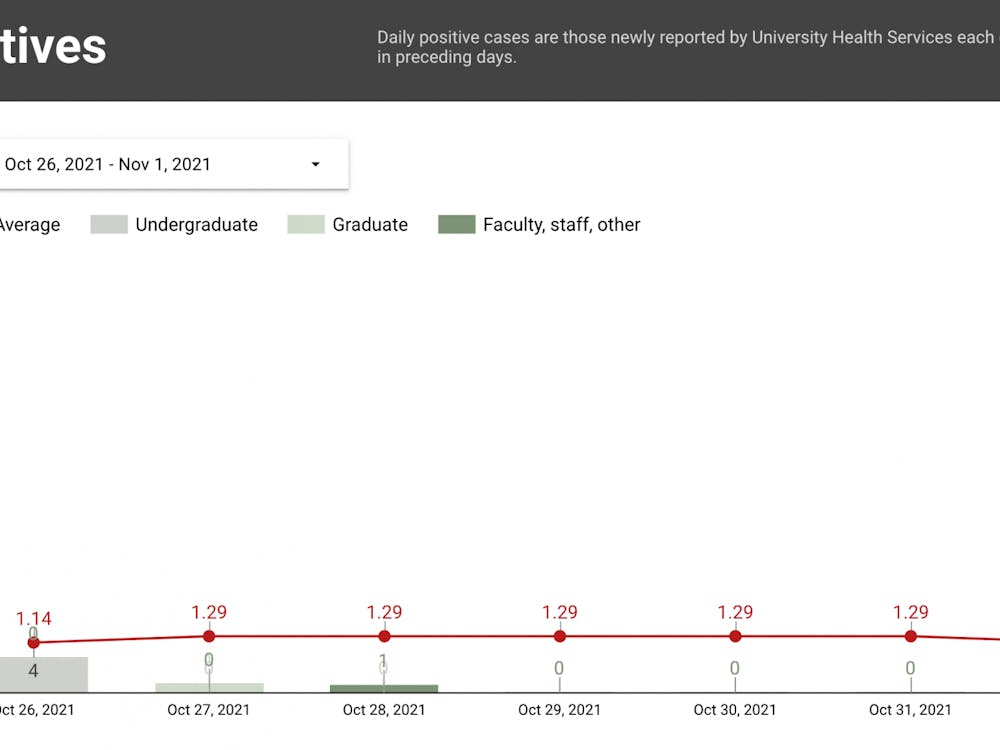Click the red data point showing 1.14

(x=33, y=643)
